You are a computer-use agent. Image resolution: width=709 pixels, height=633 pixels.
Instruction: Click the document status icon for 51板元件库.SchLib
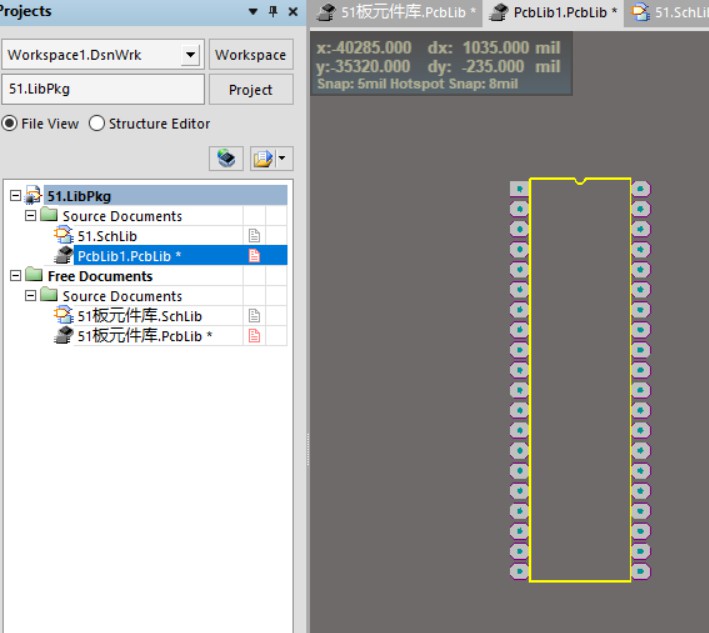point(254,316)
